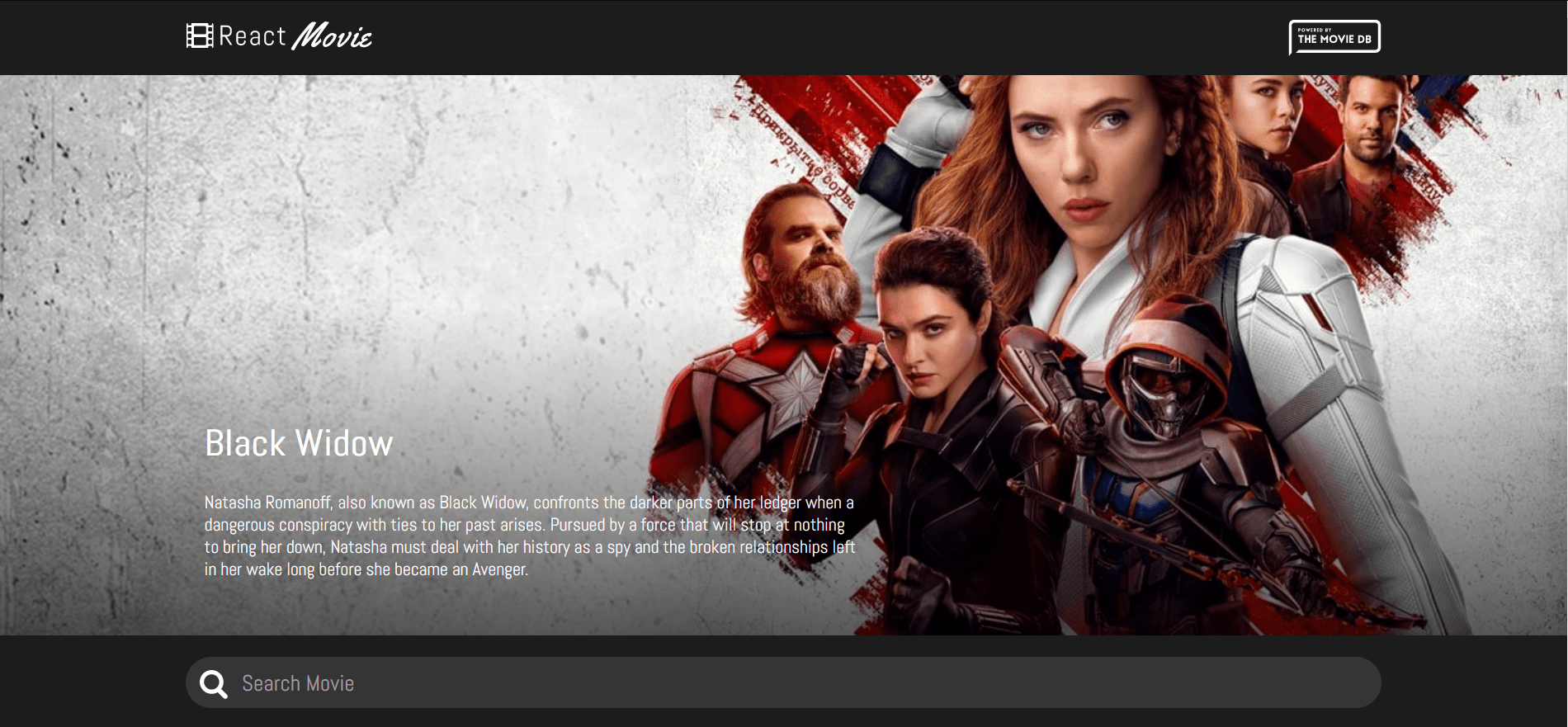Click the "Movie" script wordmark in header
The height and width of the screenshot is (727, 1568).
coord(332,36)
